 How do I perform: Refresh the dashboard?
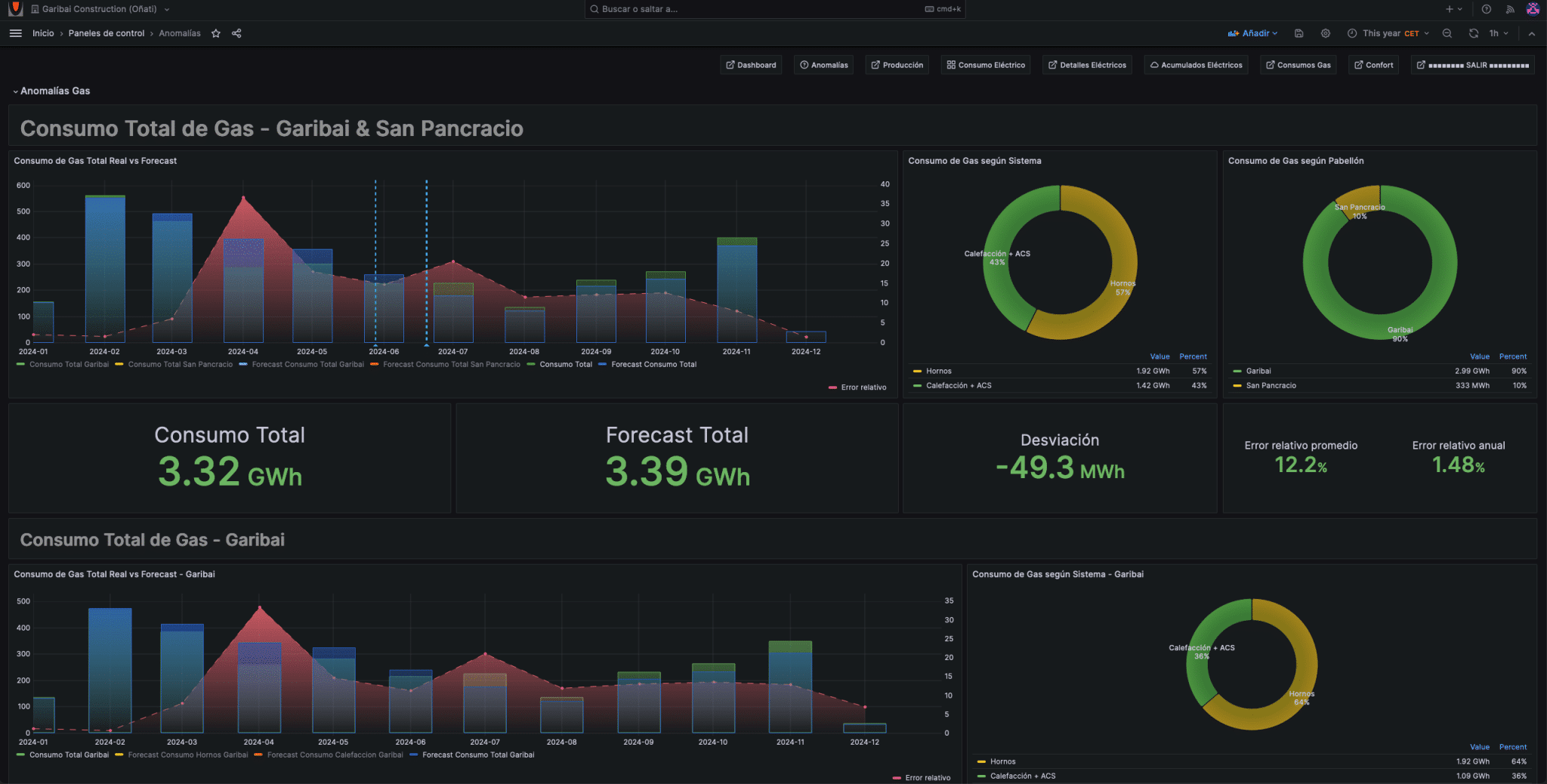point(1474,33)
